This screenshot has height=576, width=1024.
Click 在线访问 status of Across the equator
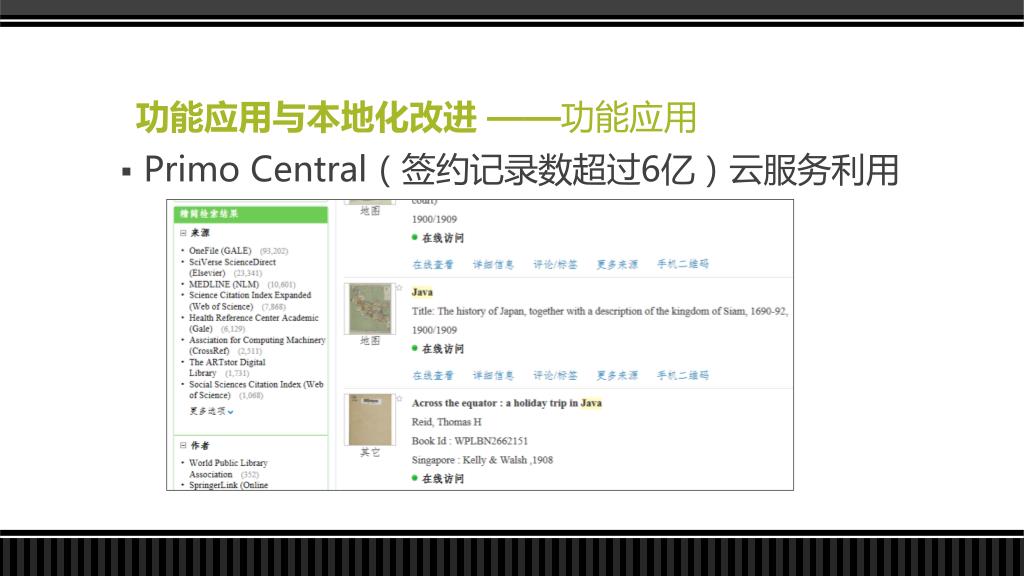443,479
